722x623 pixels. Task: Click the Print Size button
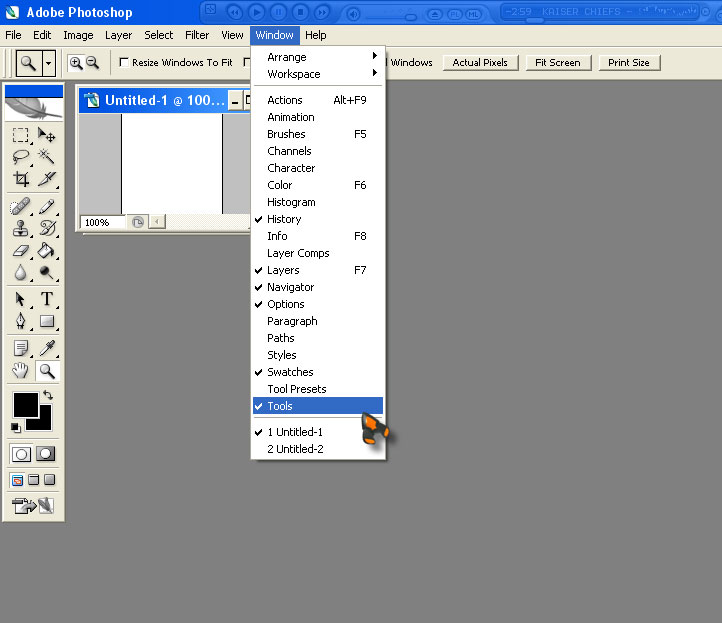coord(629,63)
